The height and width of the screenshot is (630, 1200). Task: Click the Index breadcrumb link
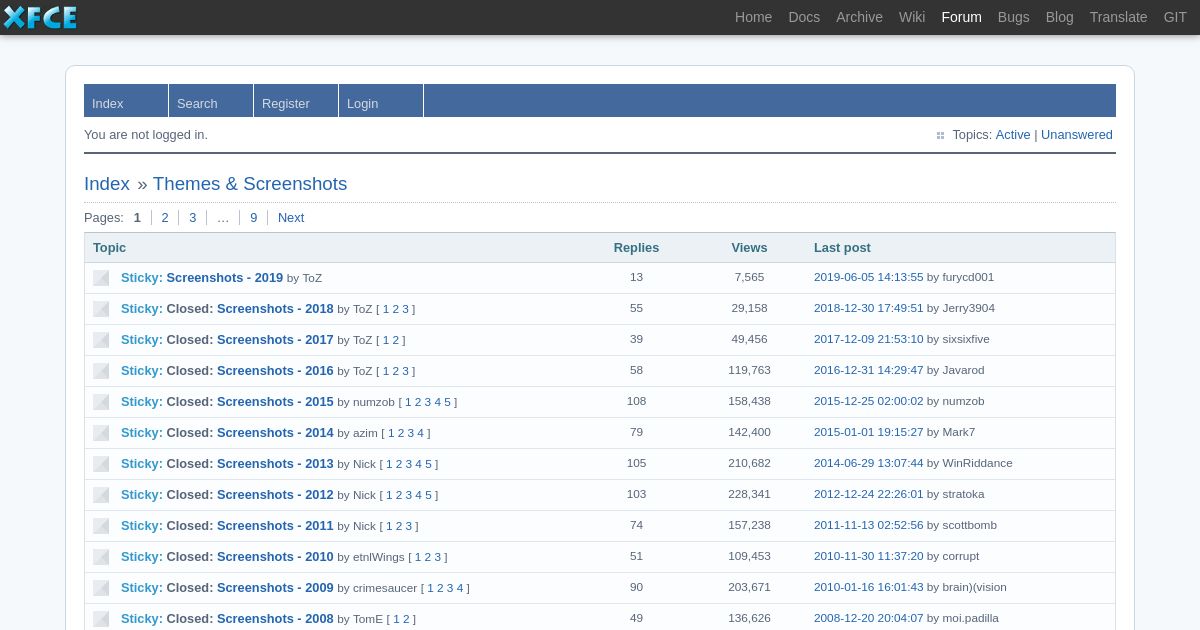pyautogui.click(x=107, y=184)
